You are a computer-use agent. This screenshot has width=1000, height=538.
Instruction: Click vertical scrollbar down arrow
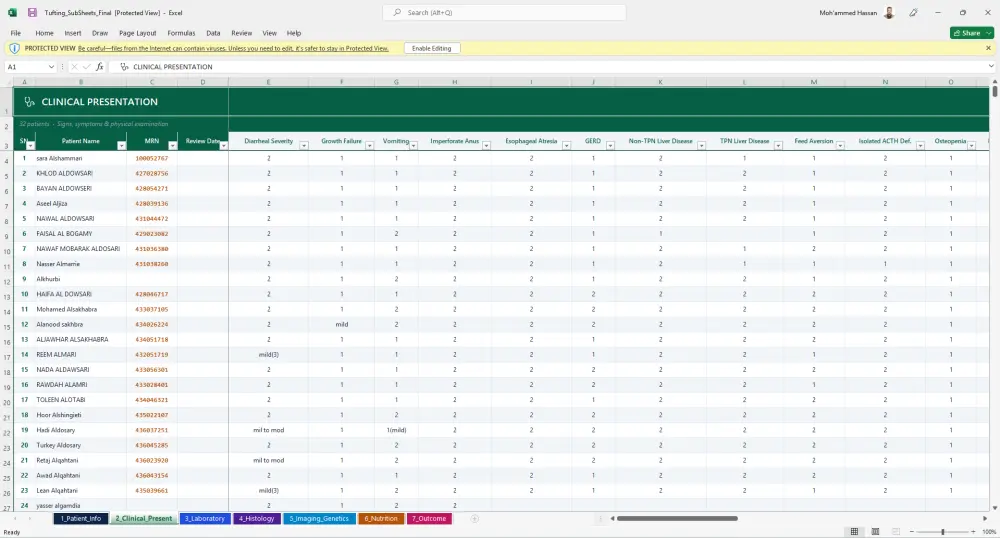point(994,508)
